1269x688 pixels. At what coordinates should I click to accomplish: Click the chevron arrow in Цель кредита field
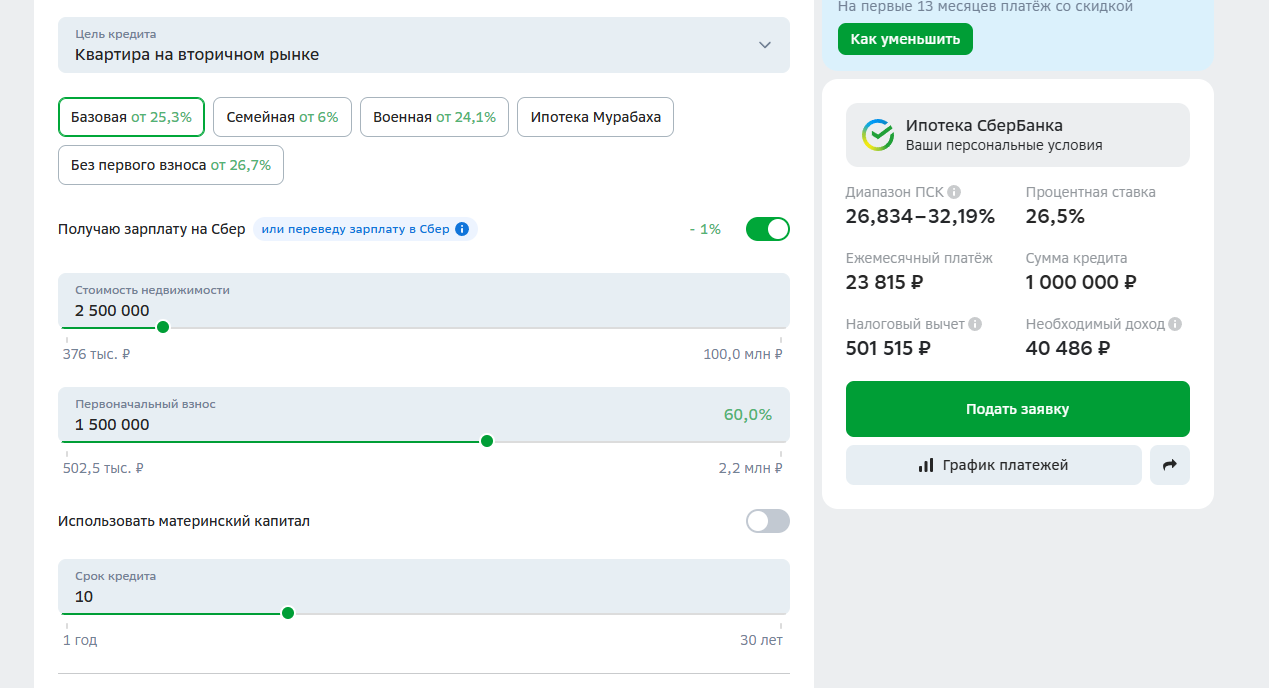[765, 45]
